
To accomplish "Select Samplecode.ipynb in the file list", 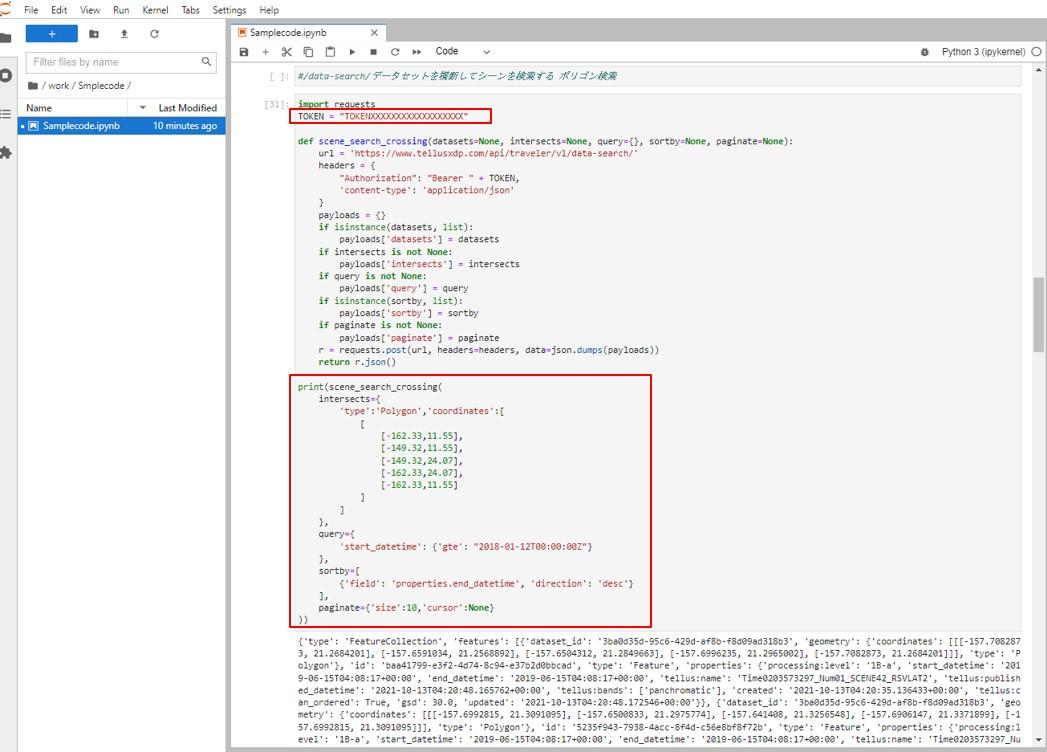I will click(x=122, y=126).
